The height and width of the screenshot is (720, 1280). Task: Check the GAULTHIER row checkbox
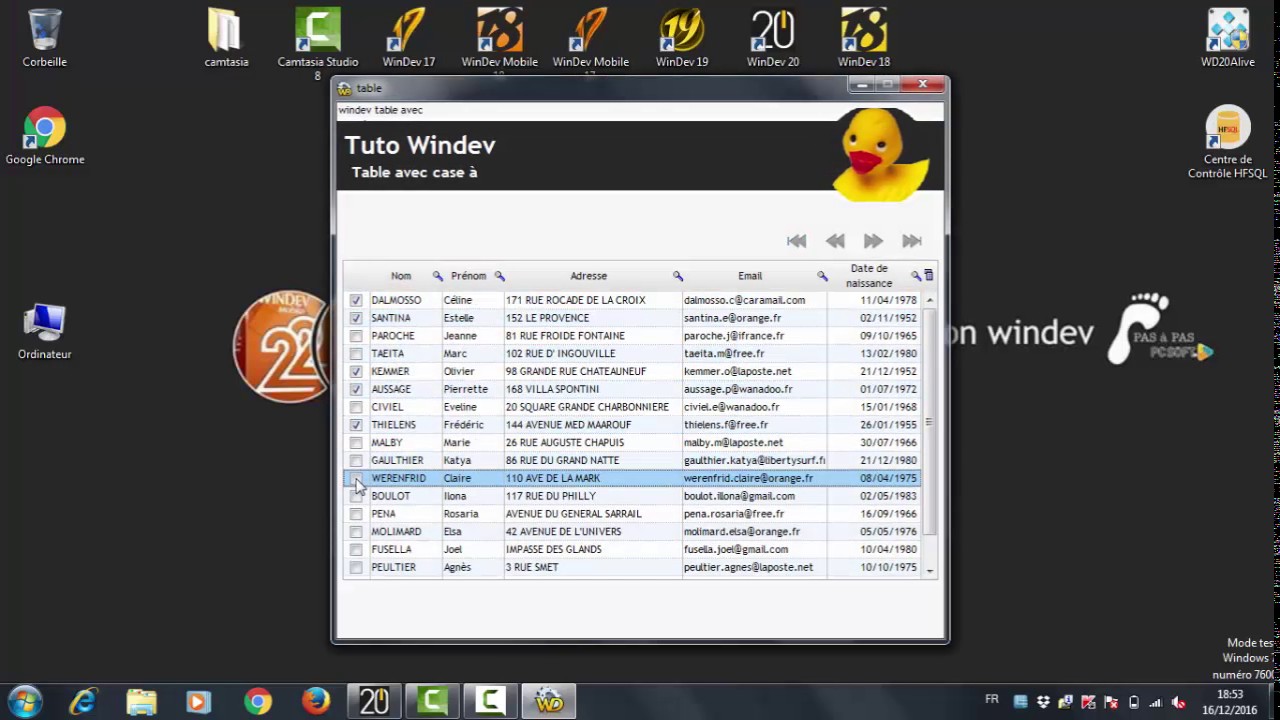tap(356, 460)
